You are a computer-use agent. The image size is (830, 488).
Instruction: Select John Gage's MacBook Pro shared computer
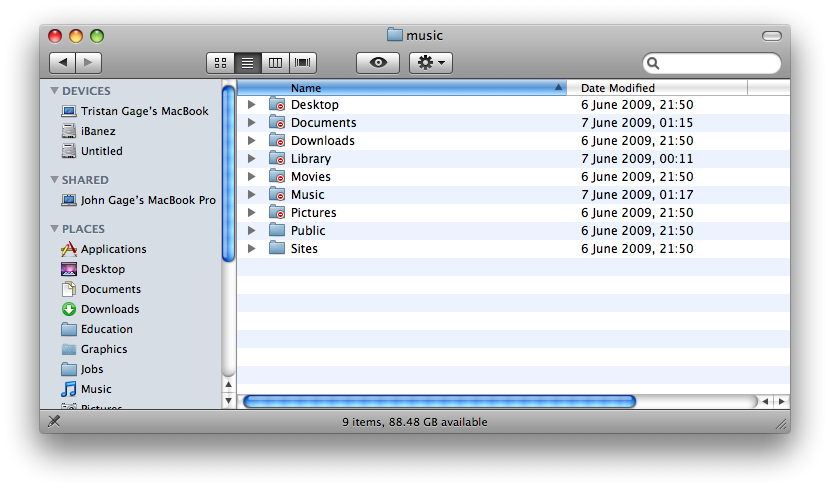(139, 200)
